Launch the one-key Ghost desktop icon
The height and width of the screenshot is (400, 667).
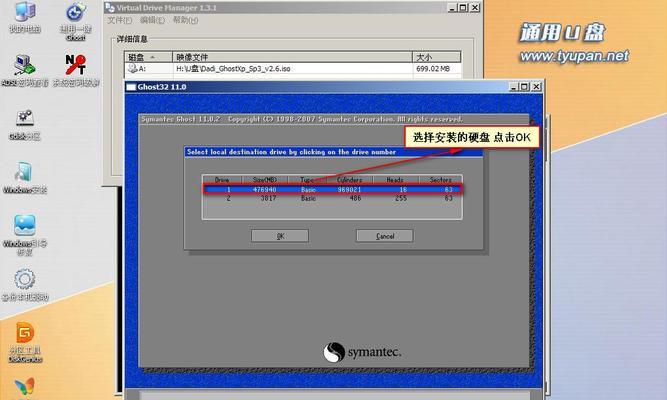point(76,12)
